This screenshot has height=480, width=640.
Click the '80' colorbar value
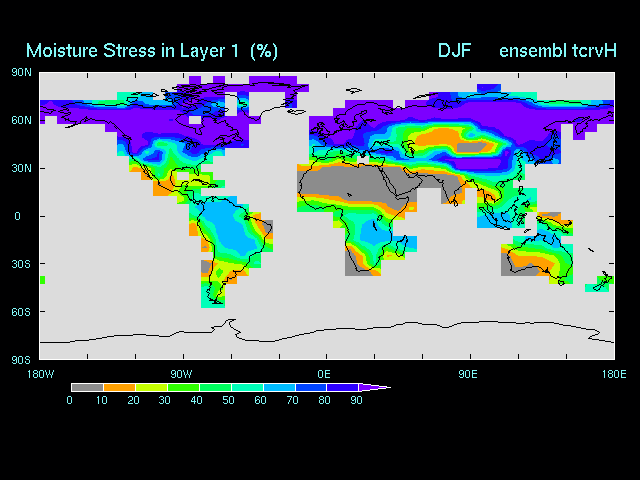coord(324,400)
